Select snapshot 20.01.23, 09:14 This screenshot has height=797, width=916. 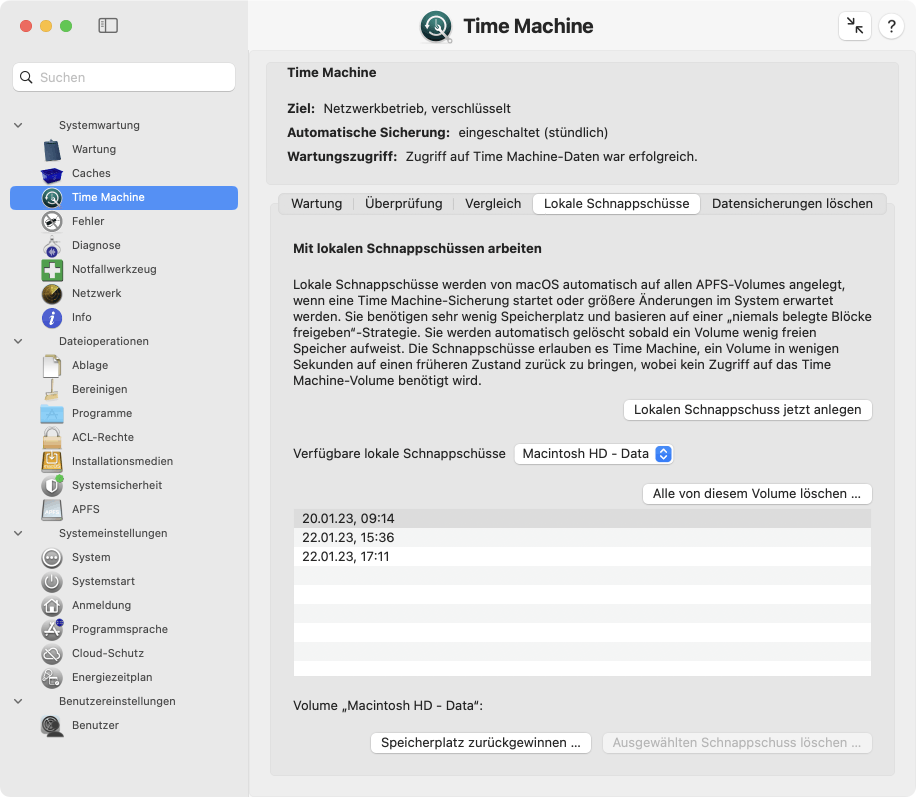click(x=582, y=518)
